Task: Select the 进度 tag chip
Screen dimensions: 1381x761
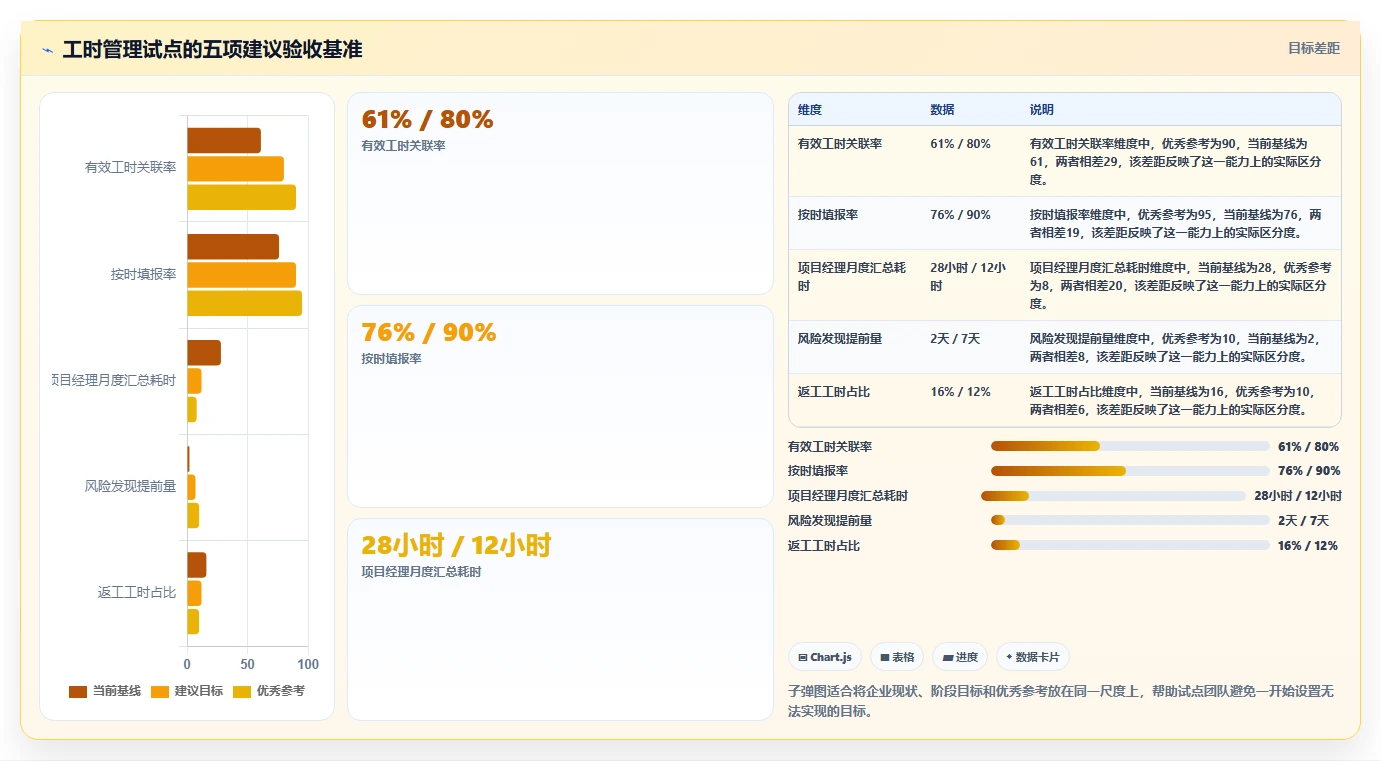Action: click(x=960, y=657)
